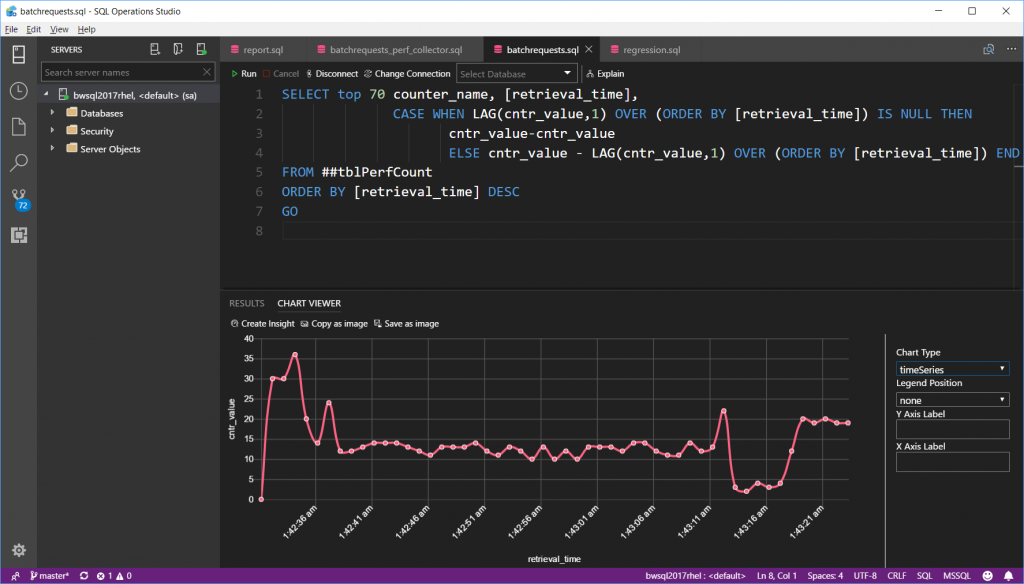Click the Y Axis Label input field
Viewport: 1024px width, 584px height.
click(952, 429)
